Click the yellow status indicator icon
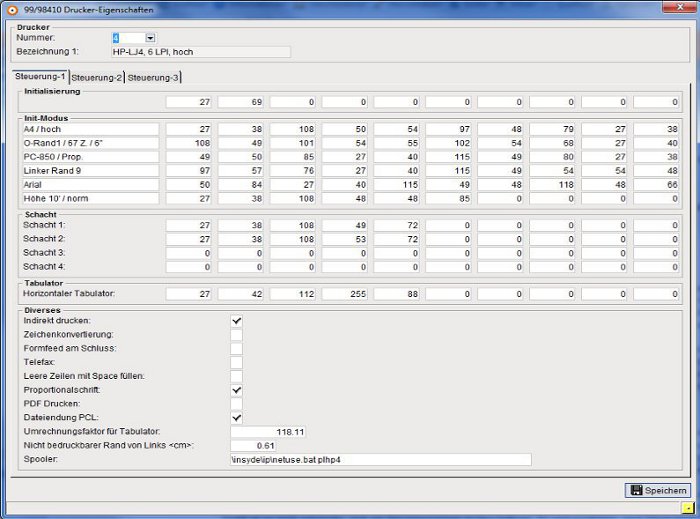The width and height of the screenshot is (700, 519). 687,508
